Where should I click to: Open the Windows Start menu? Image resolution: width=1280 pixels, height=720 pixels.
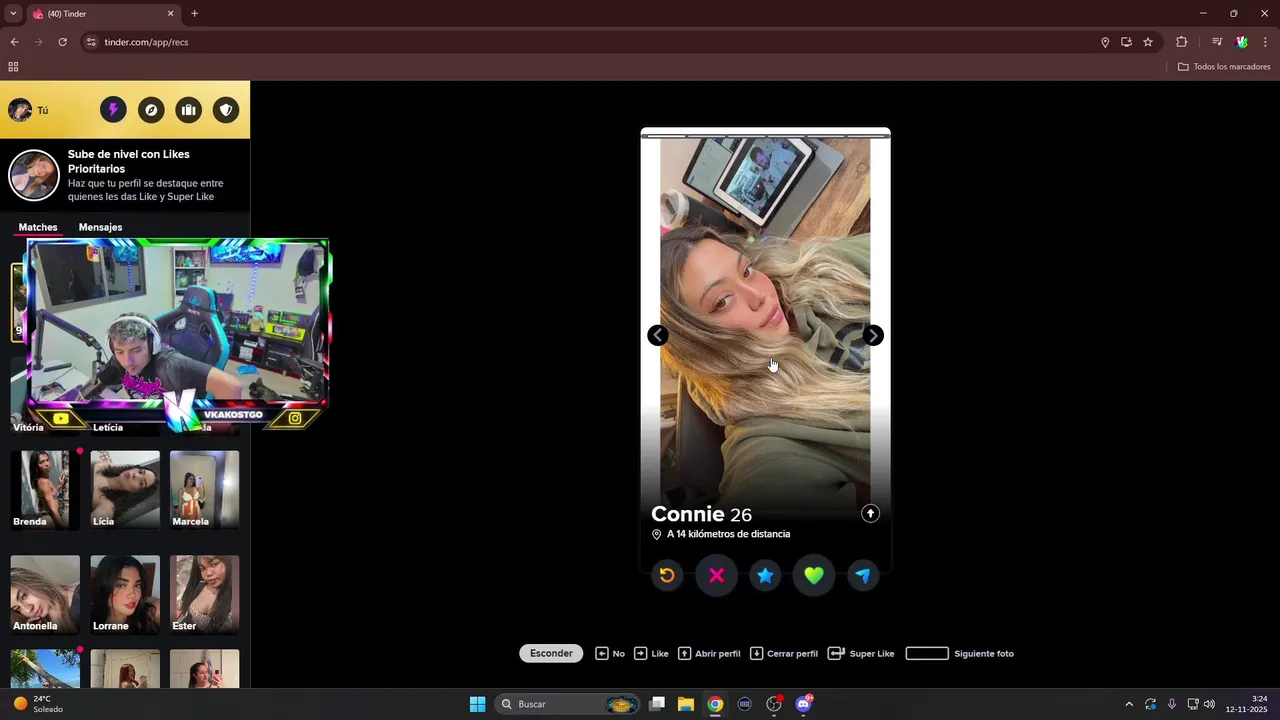click(477, 704)
